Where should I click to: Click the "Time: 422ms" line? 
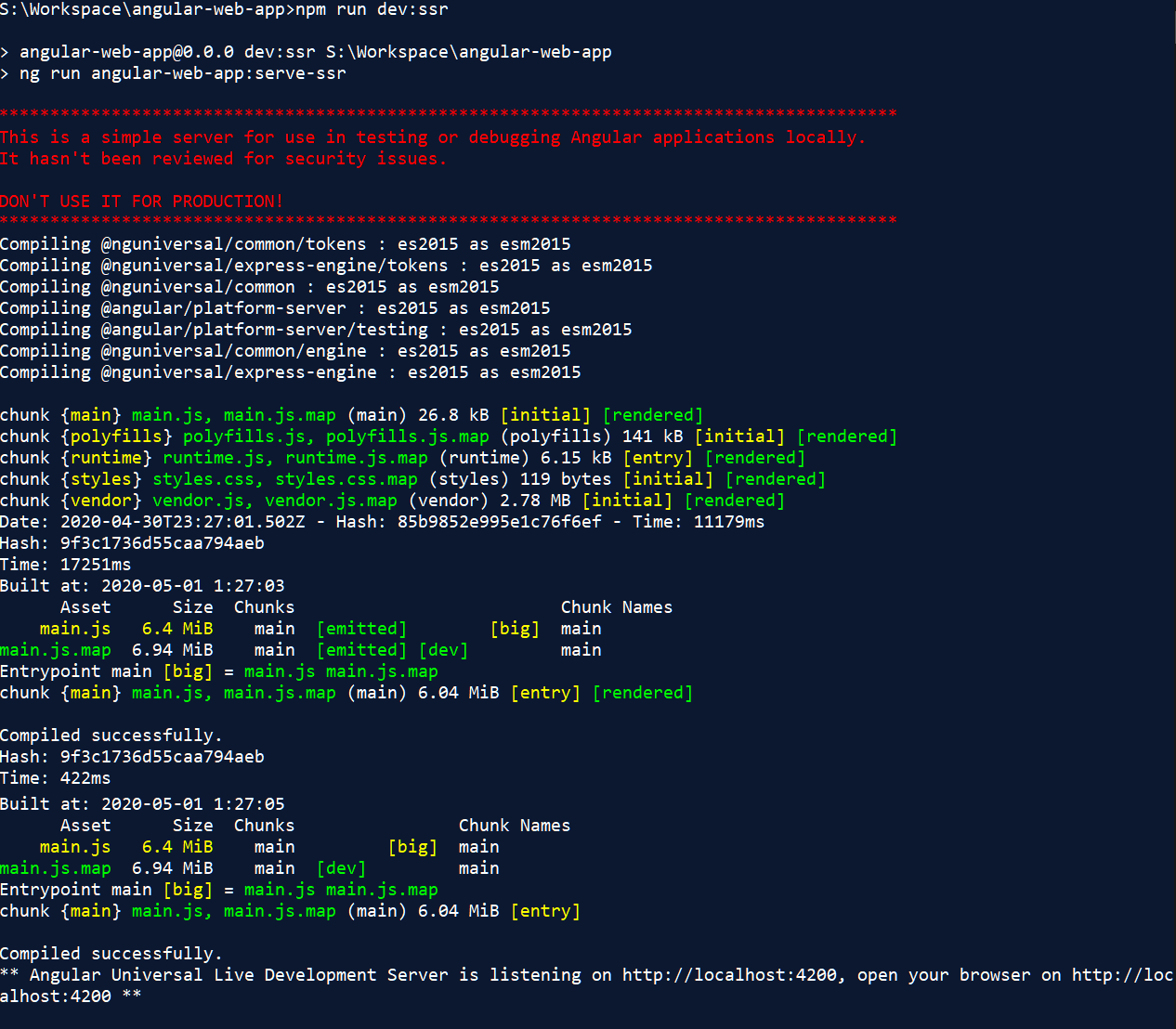point(55,778)
